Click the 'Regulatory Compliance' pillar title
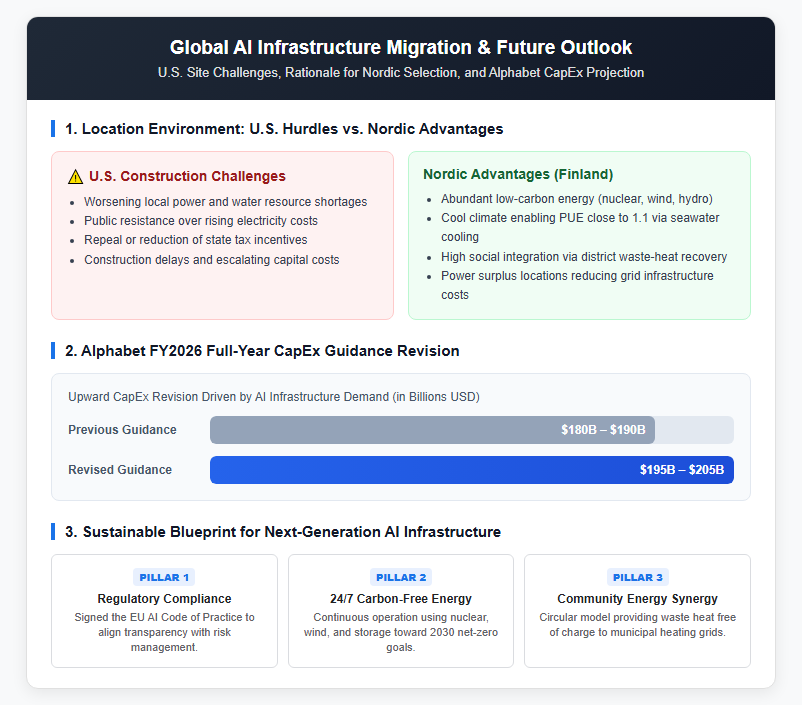This screenshot has height=705, width=802. 164,599
